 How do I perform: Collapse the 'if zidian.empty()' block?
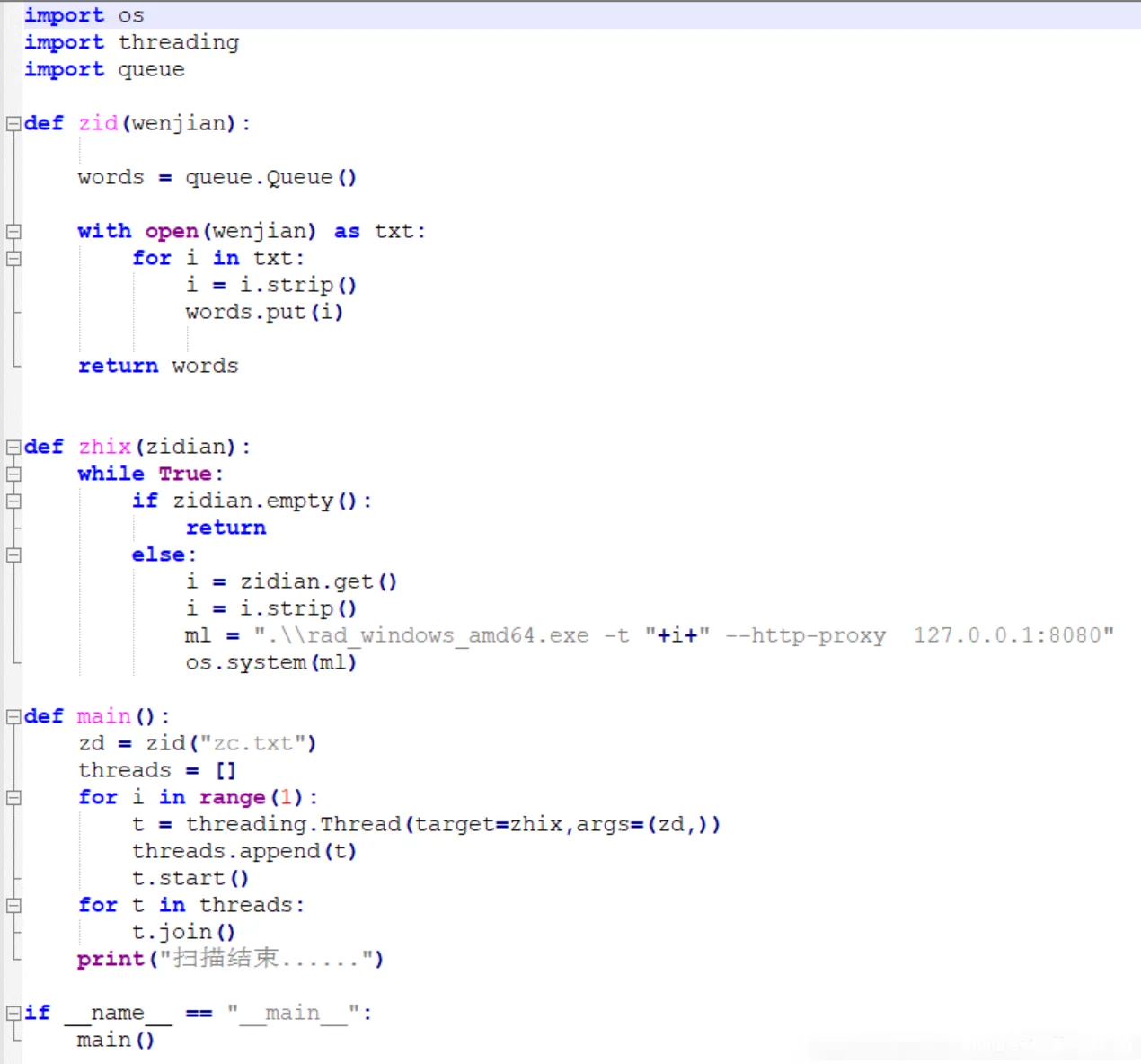(13, 501)
